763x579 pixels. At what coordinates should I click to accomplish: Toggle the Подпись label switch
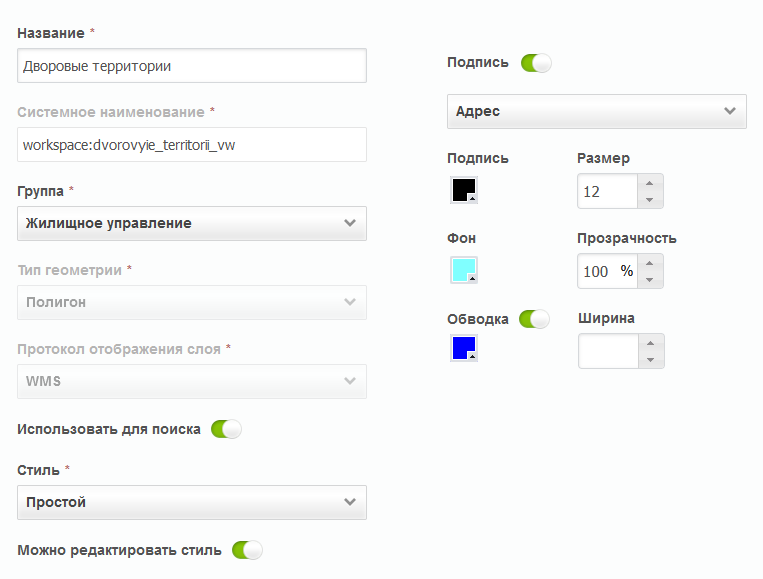pos(536,63)
